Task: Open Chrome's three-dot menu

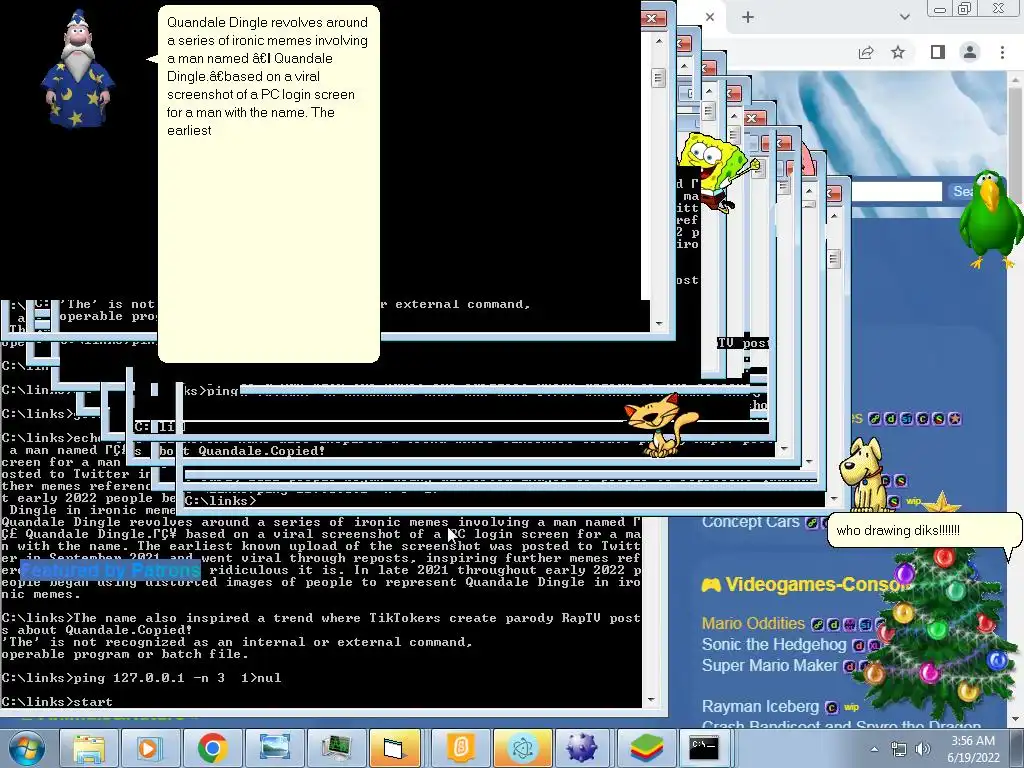Action: coord(1002,52)
